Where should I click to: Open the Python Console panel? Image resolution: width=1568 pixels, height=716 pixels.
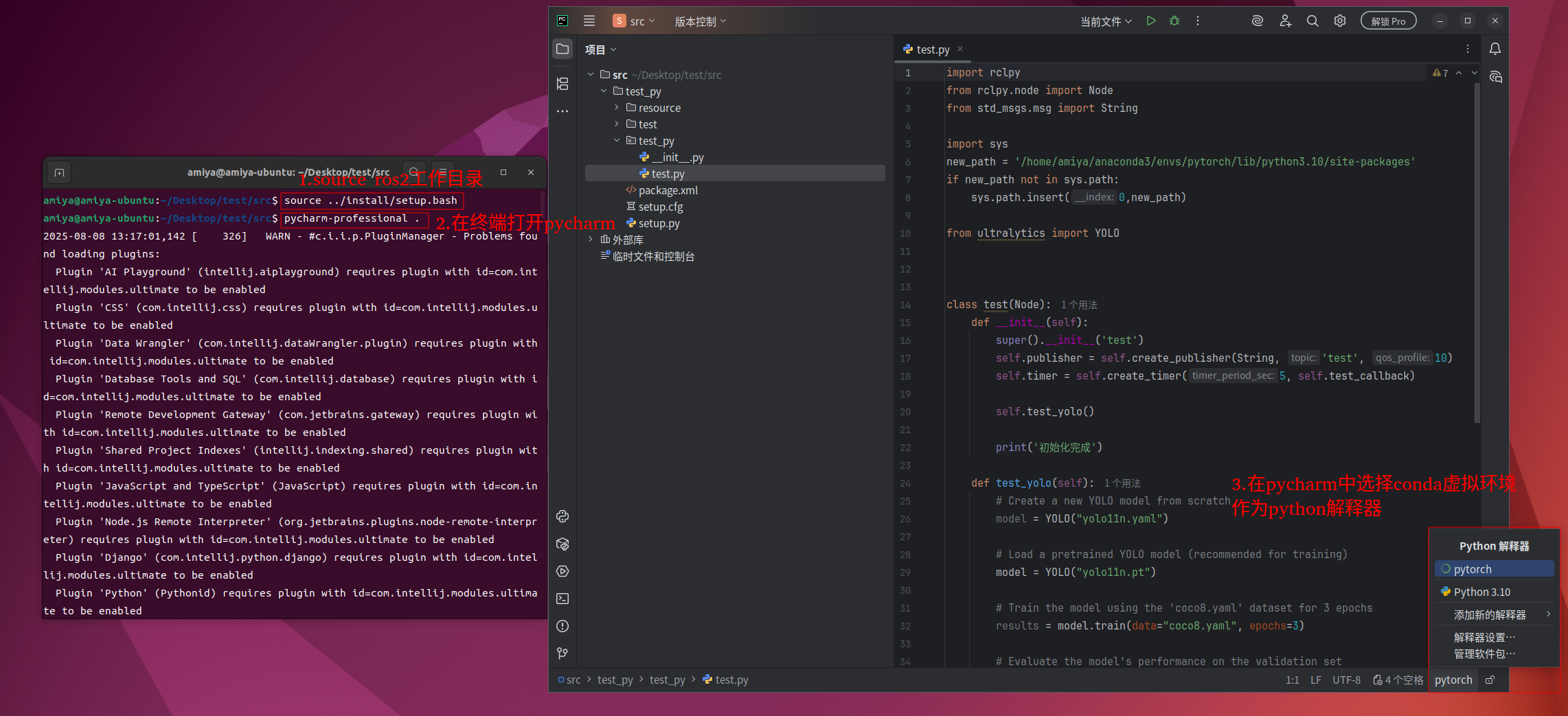point(563,516)
